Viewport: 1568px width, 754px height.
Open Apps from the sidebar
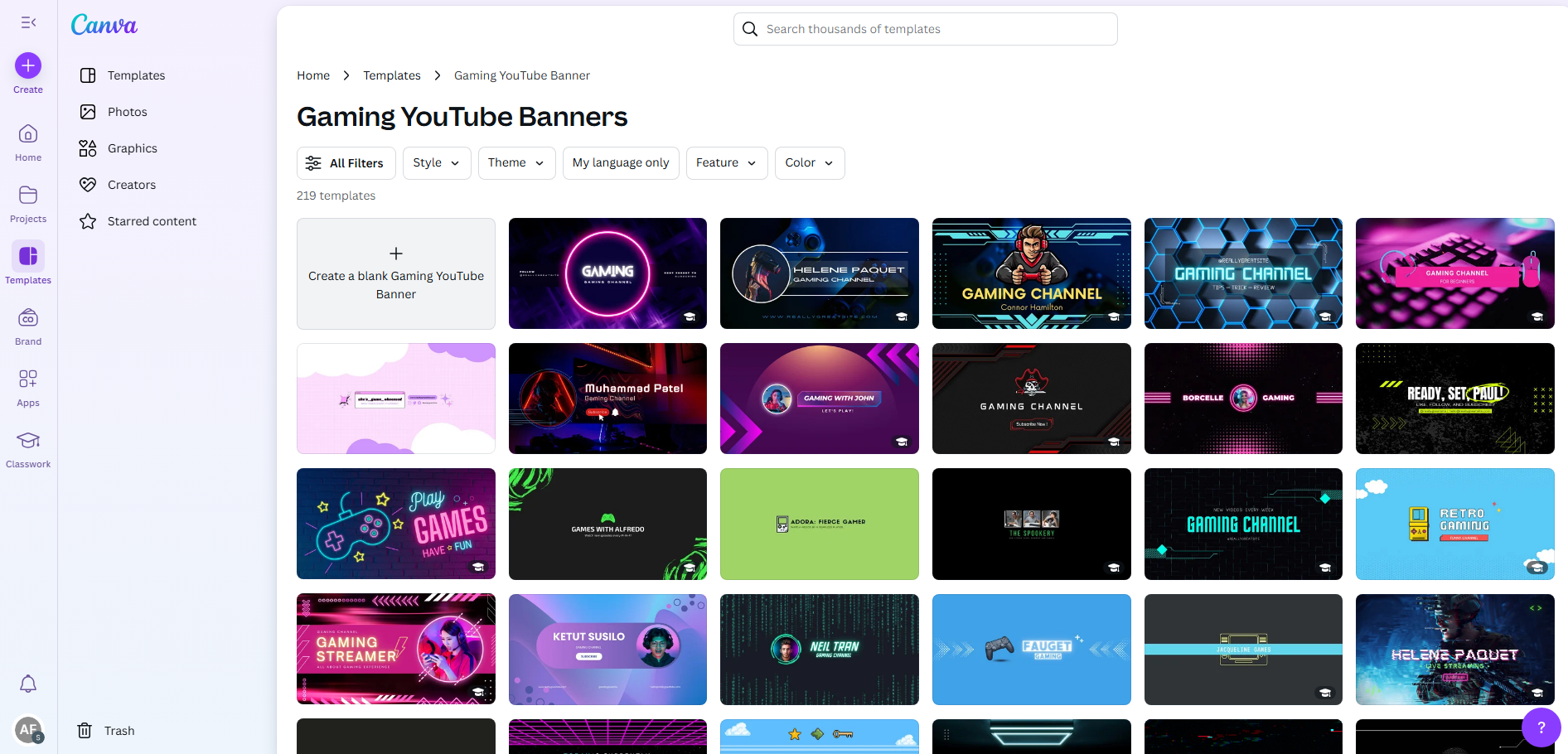click(x=27, y=388)
